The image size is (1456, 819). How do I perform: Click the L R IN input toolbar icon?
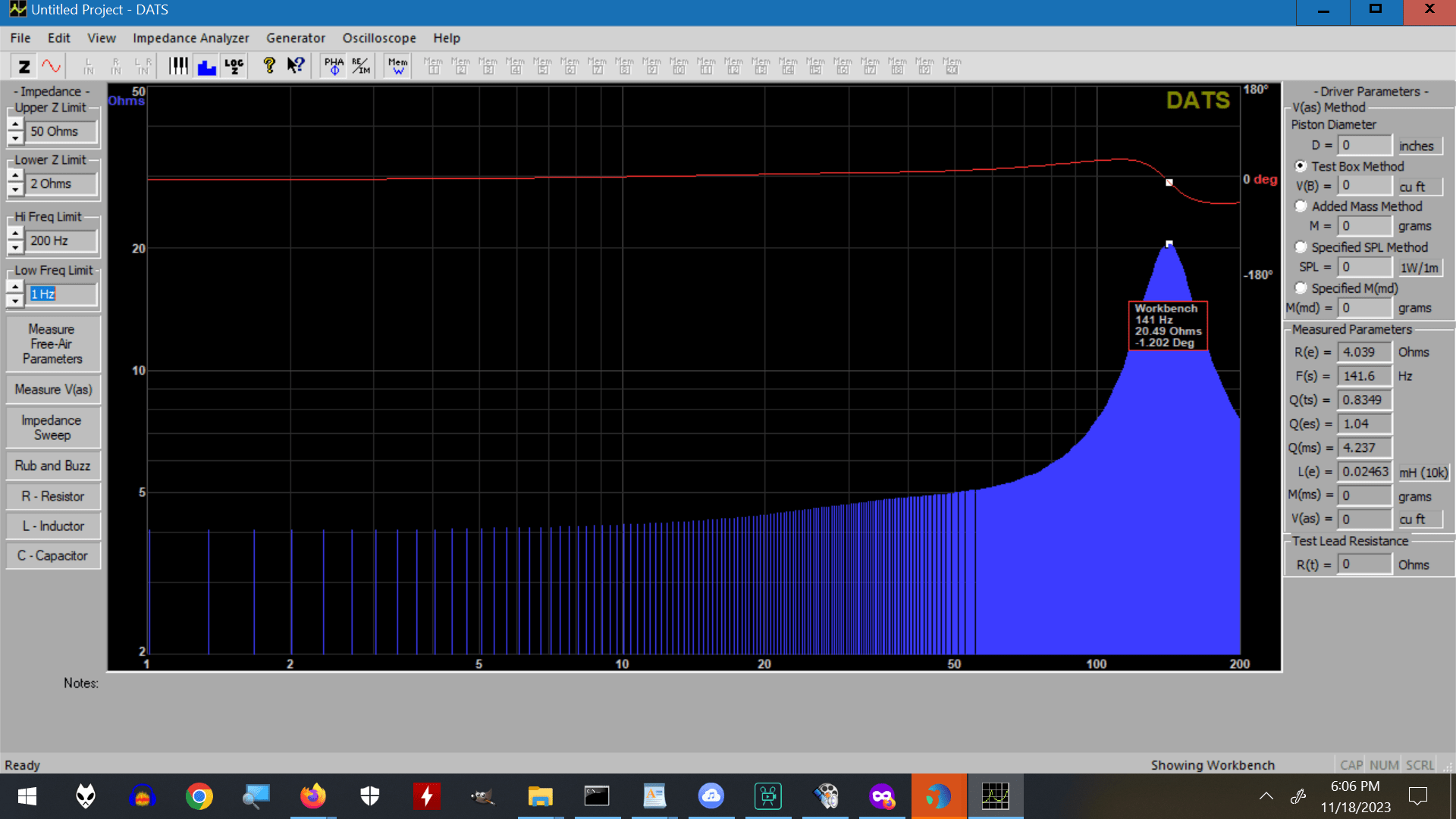143,66
